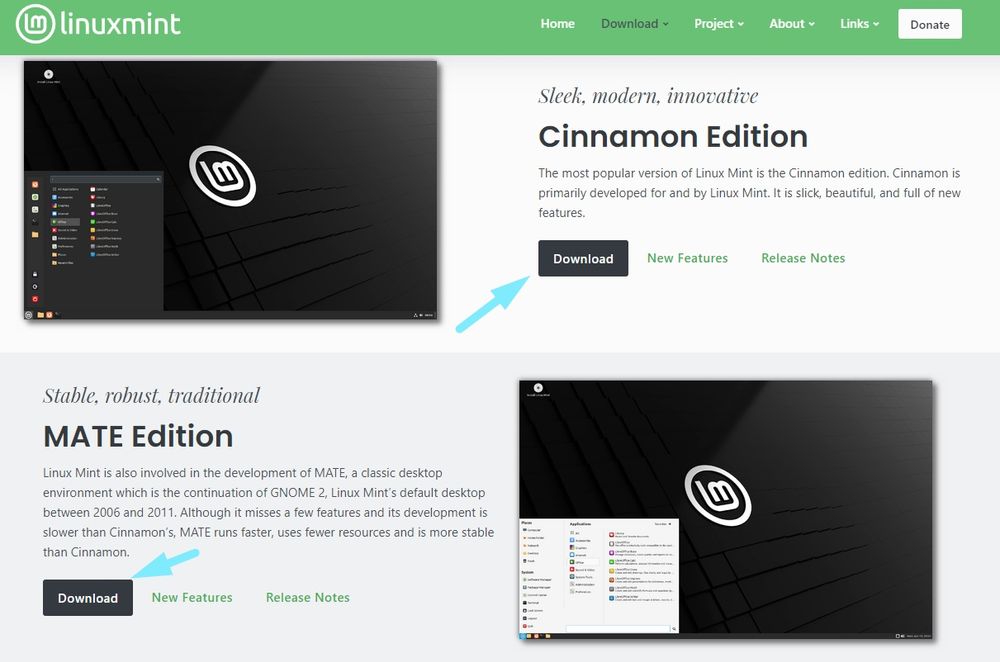Click the Cinnamon Edition heading
This screenshot has height=662, width=1000.
pos(672,136)
